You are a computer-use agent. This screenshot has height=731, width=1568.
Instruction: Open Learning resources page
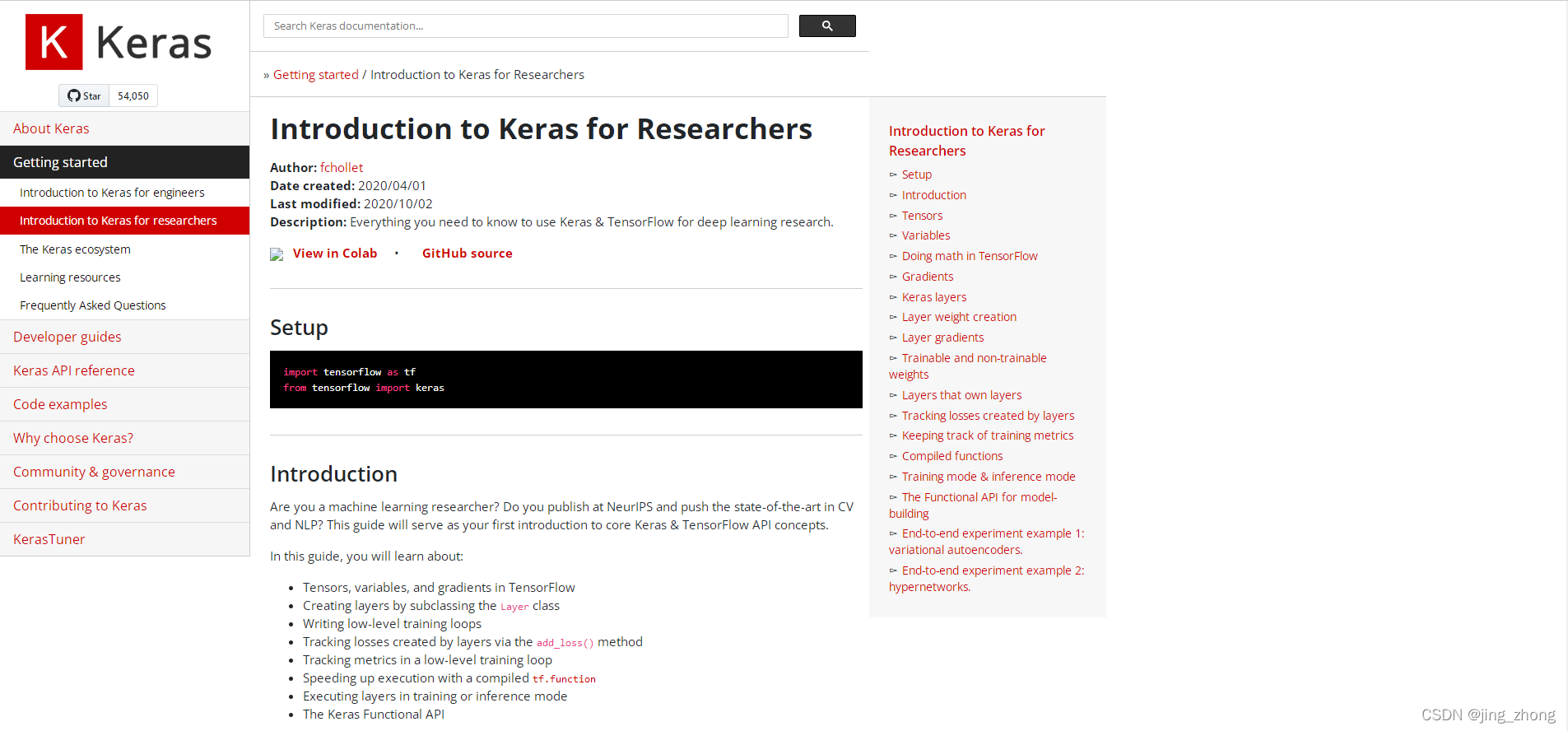(125, 277)
